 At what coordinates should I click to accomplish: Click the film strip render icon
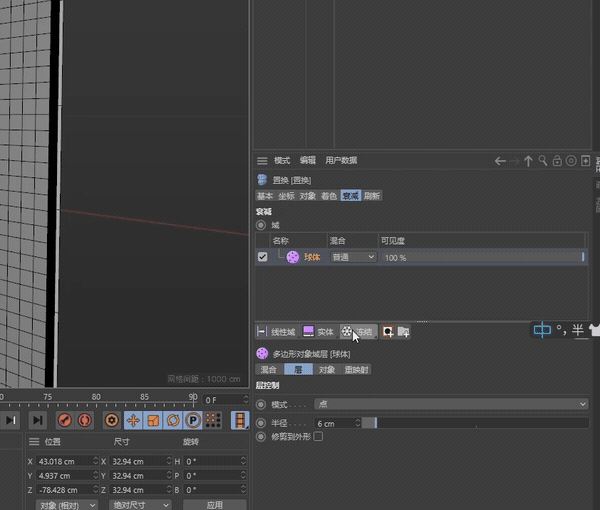(x=240, y=420)
